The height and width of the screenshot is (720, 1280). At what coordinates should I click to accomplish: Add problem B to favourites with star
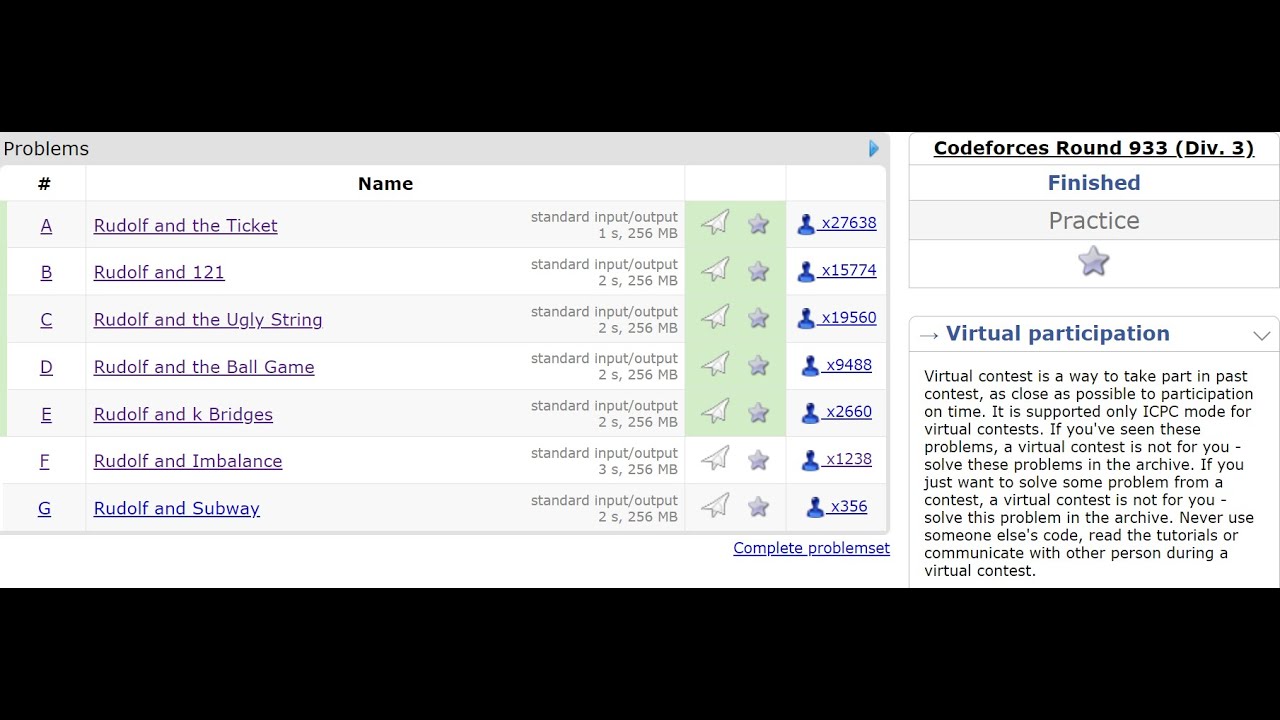coord(759,270)
